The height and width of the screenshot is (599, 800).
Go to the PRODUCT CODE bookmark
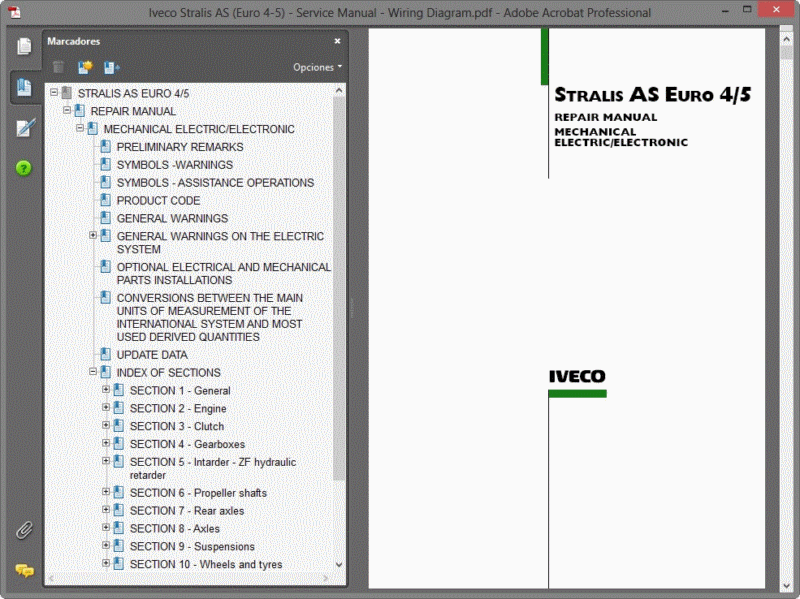pos(158,201)
